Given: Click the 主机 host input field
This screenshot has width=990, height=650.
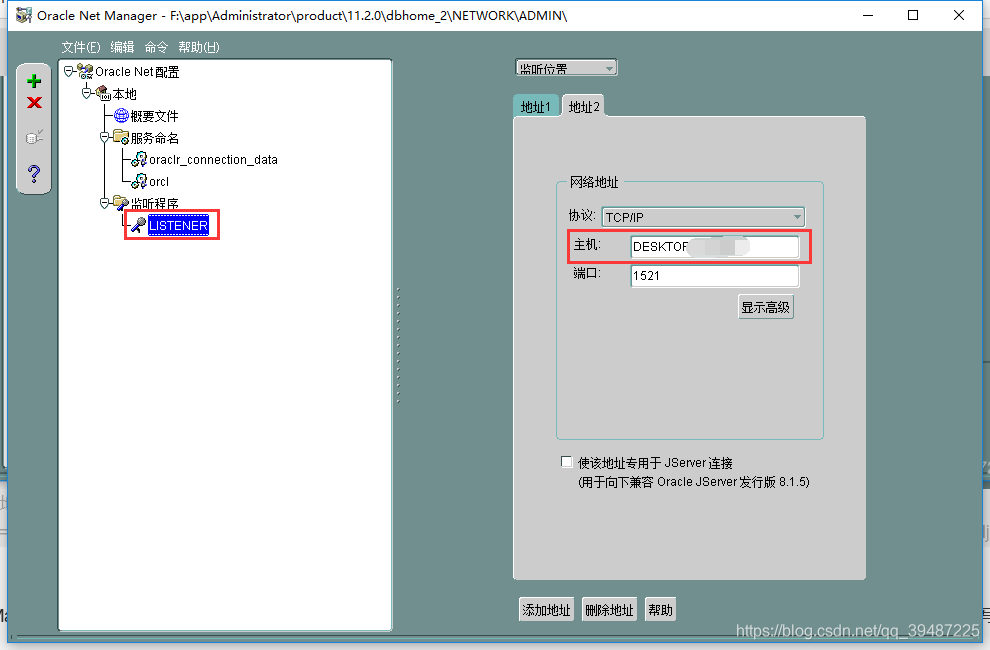Looking at the screenshot, I should [x=715, y=246].
